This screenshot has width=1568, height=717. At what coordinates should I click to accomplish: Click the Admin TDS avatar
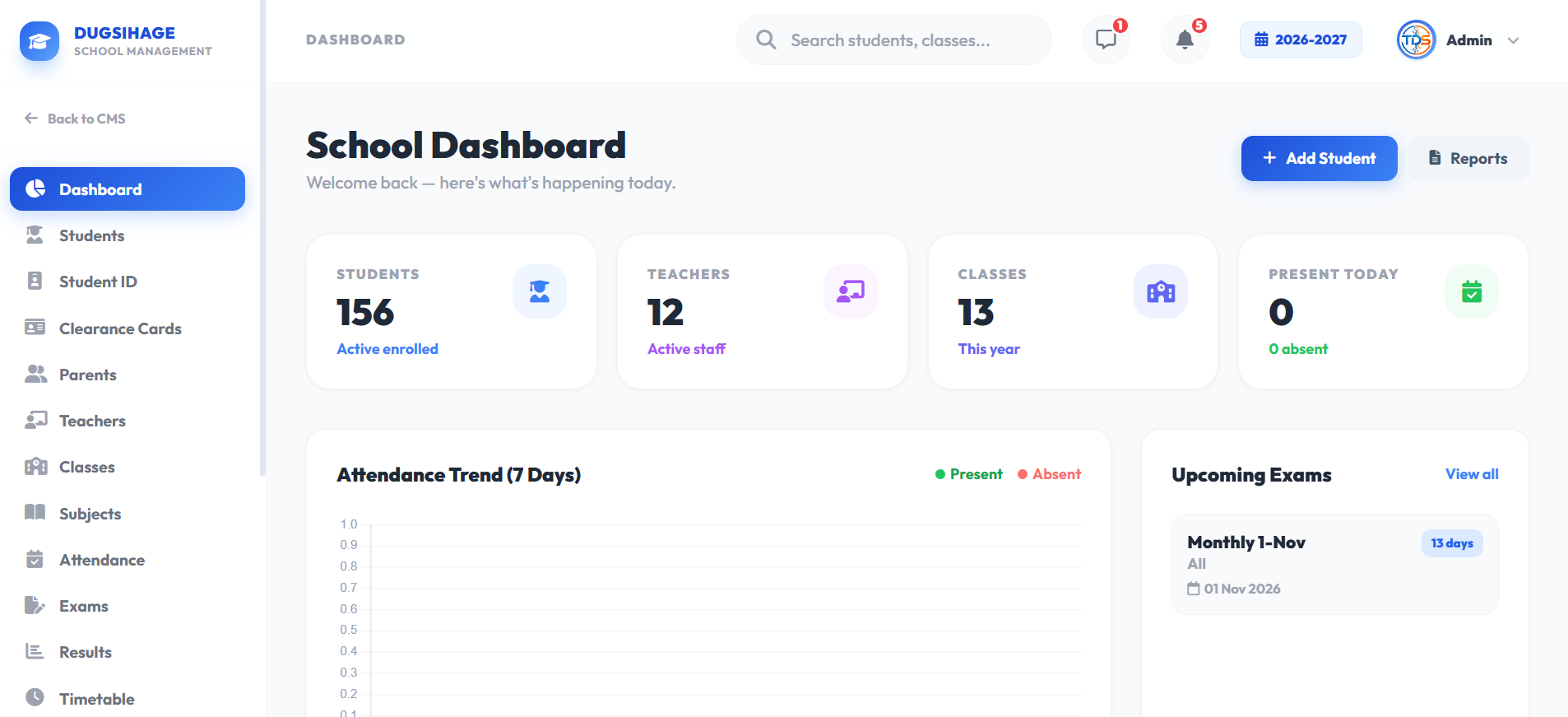1416,40
